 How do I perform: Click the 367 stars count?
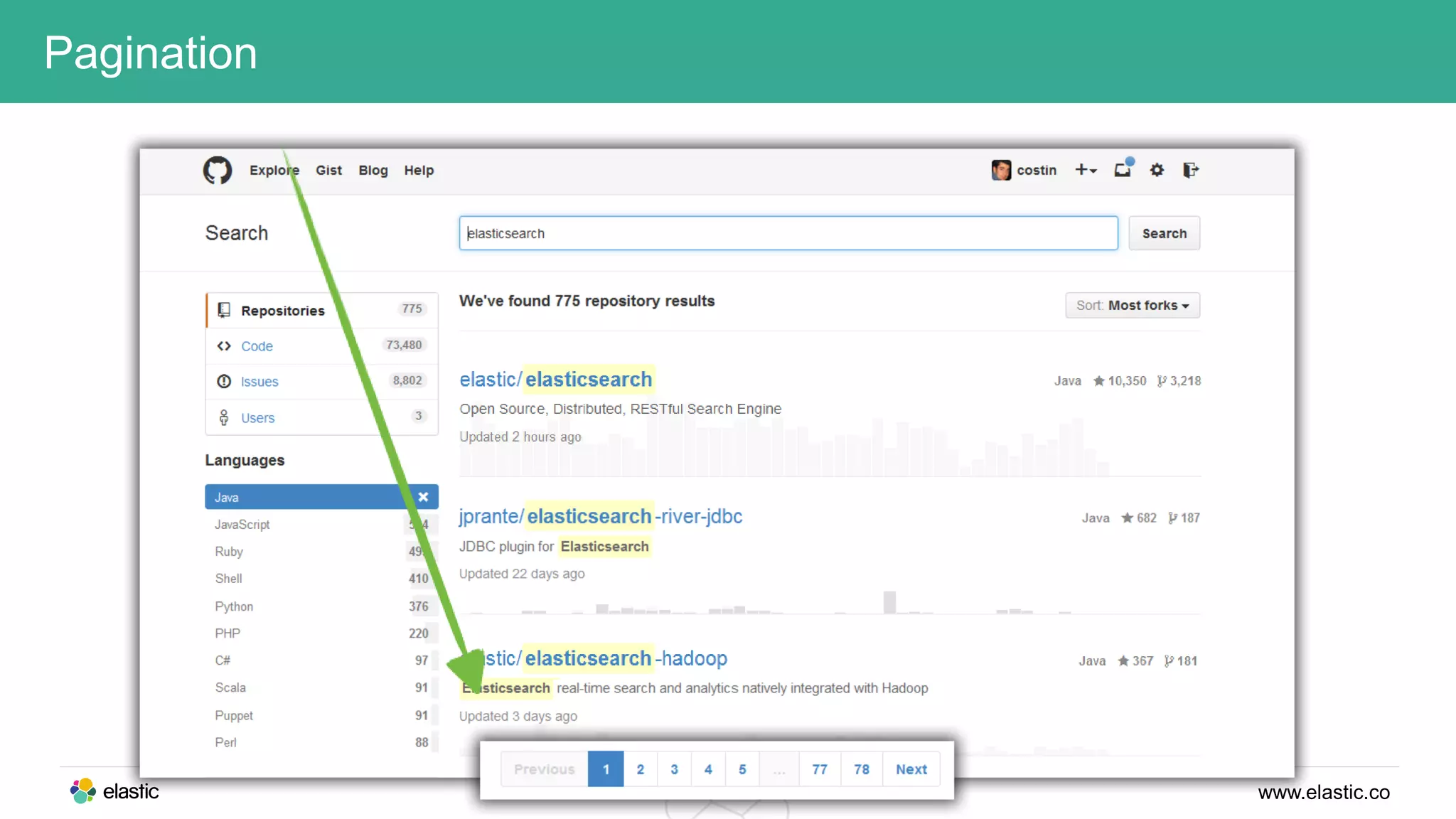(x=1135, y=661)
